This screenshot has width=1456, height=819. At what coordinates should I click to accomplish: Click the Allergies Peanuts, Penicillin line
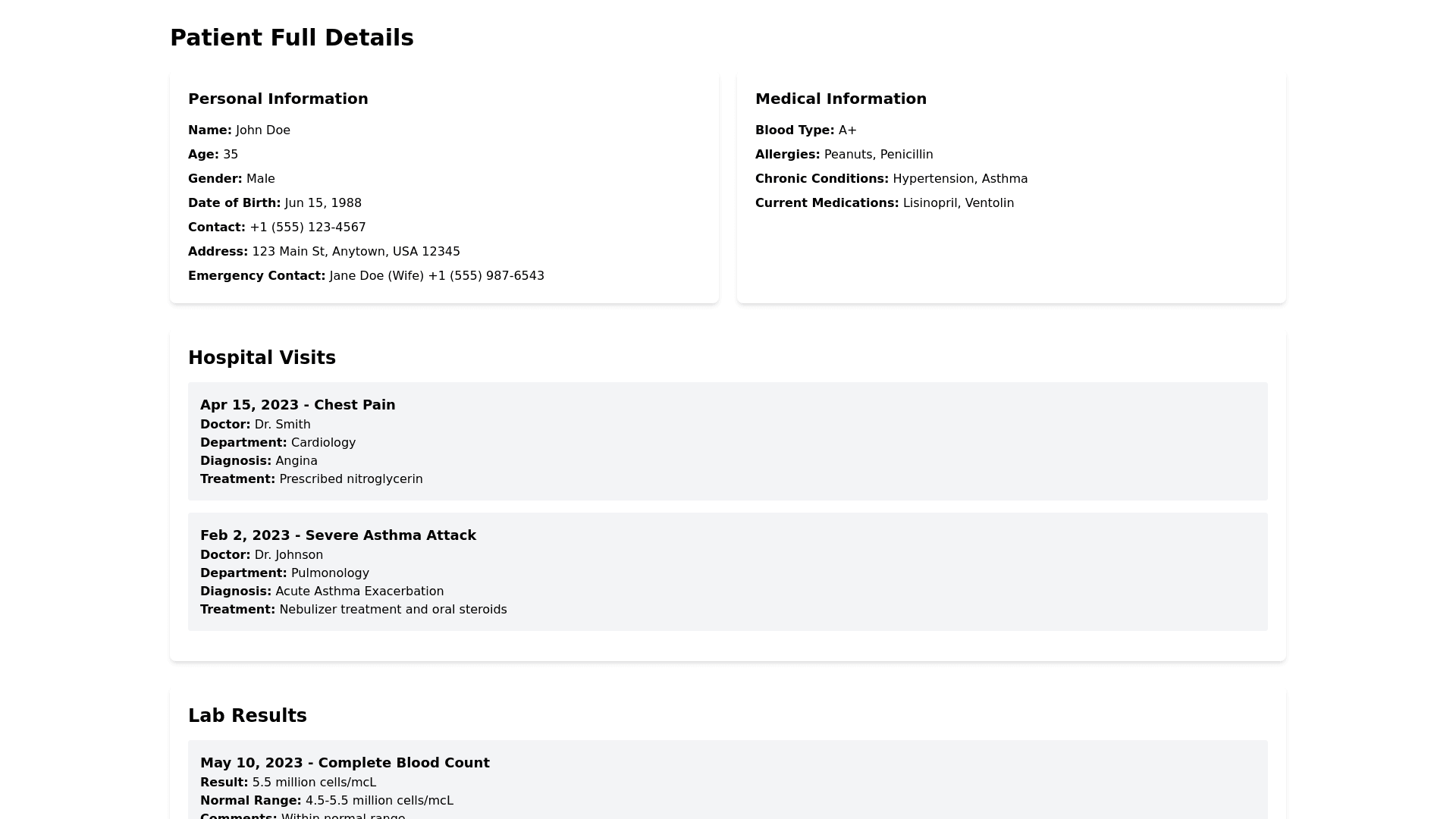pos(843,155)
